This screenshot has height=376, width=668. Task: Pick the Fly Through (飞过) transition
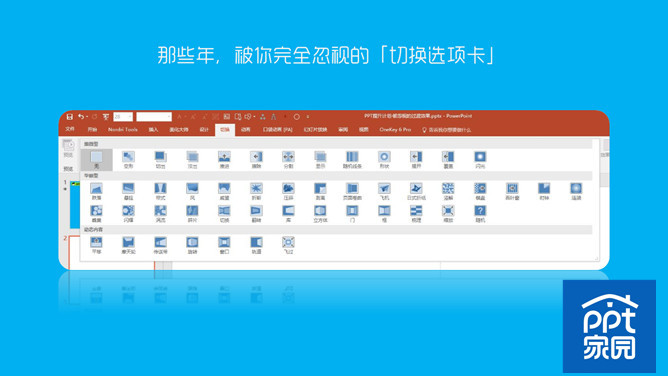pos(288,245)
